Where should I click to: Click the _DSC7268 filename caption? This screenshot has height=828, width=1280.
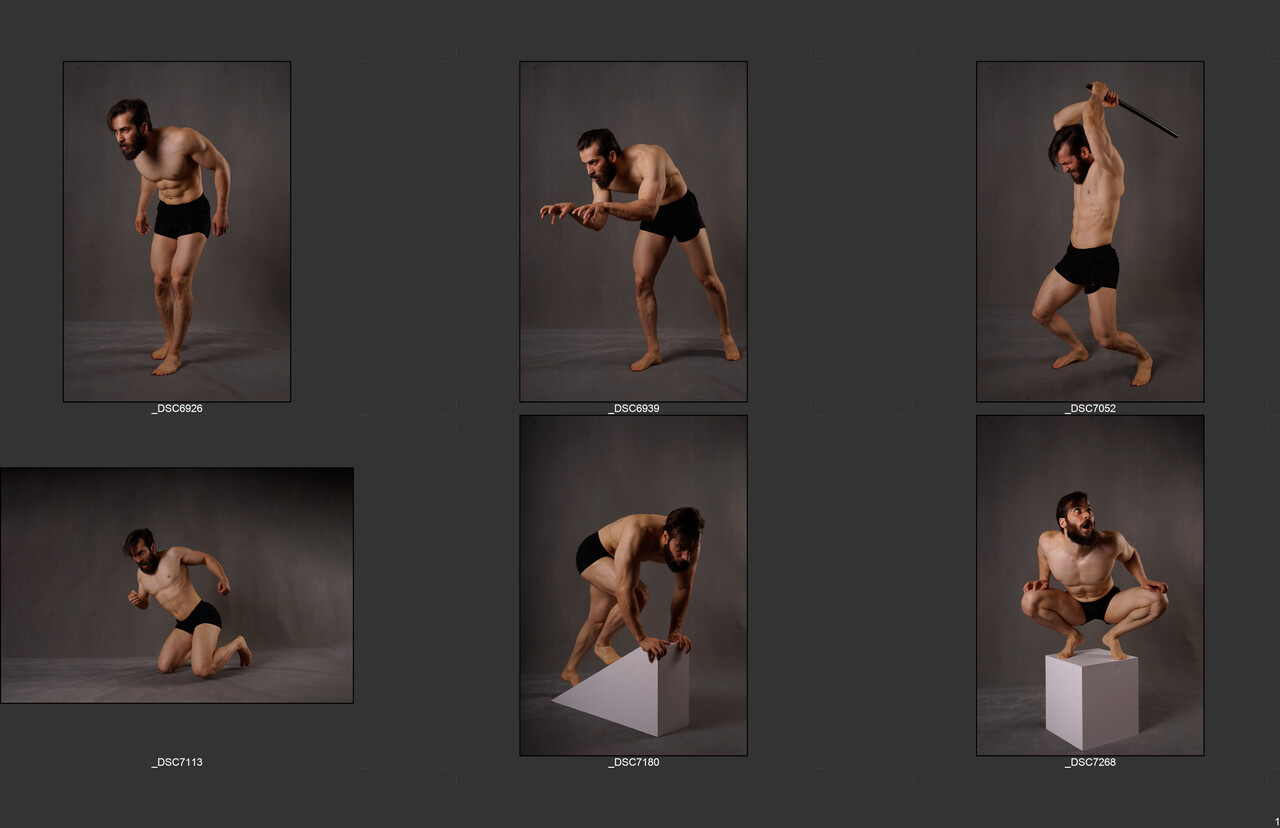click(x=1090, y=762)
